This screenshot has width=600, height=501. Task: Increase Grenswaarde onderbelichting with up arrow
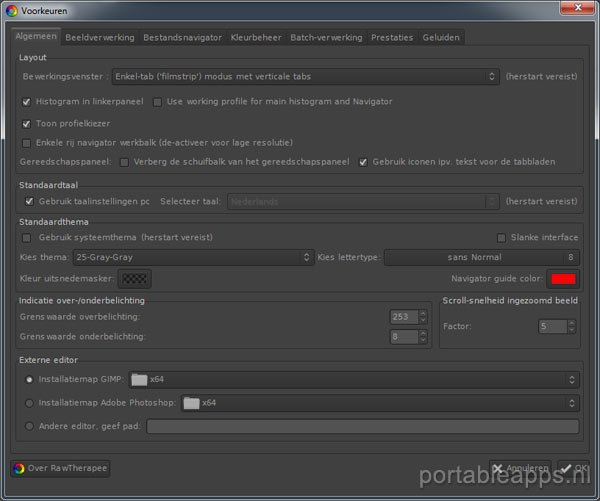tap(423, 333)
